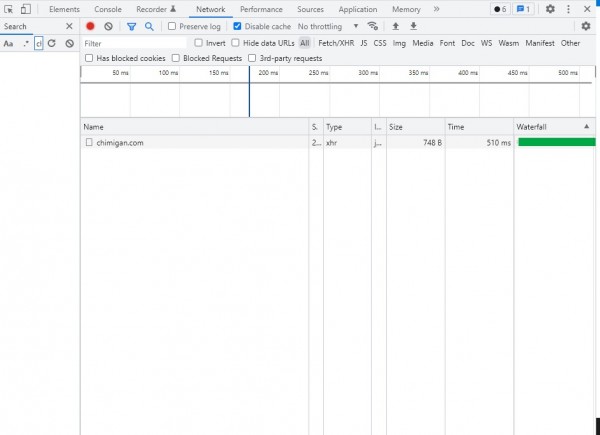Toggle the network filter funnel icon

point(131,26)
